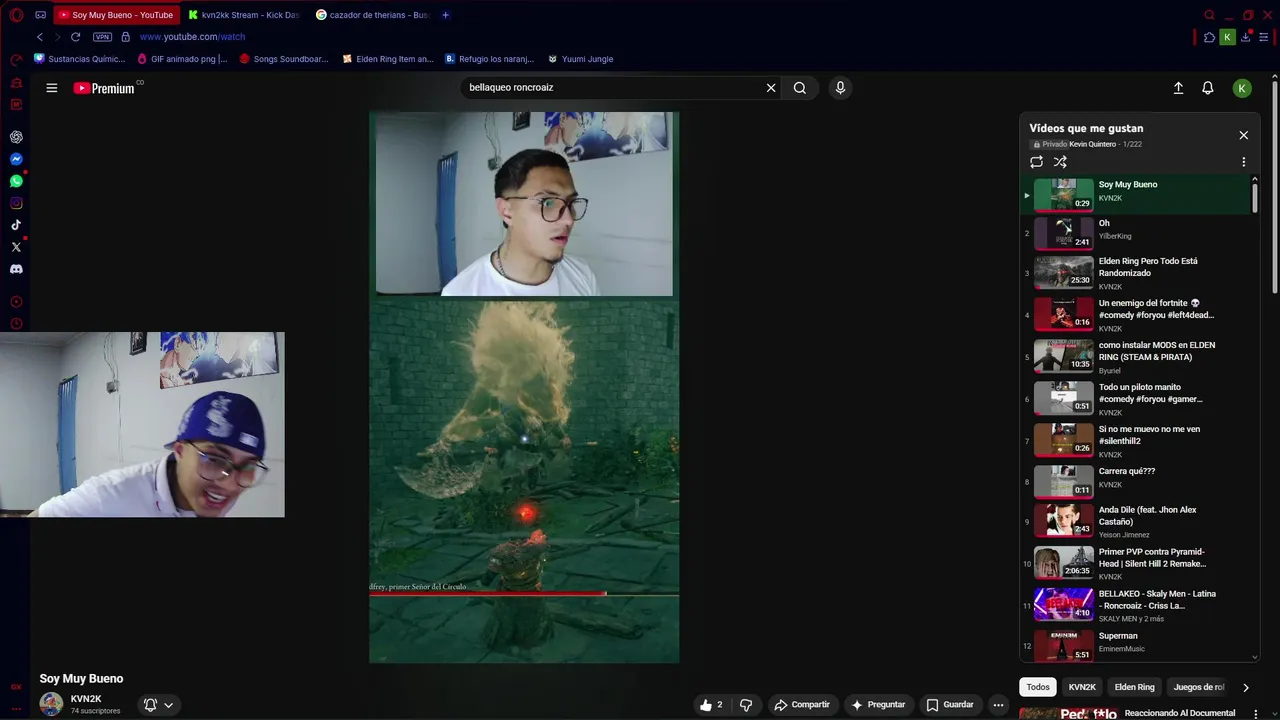Open ChatGPT in the browser sidebar

16,137
